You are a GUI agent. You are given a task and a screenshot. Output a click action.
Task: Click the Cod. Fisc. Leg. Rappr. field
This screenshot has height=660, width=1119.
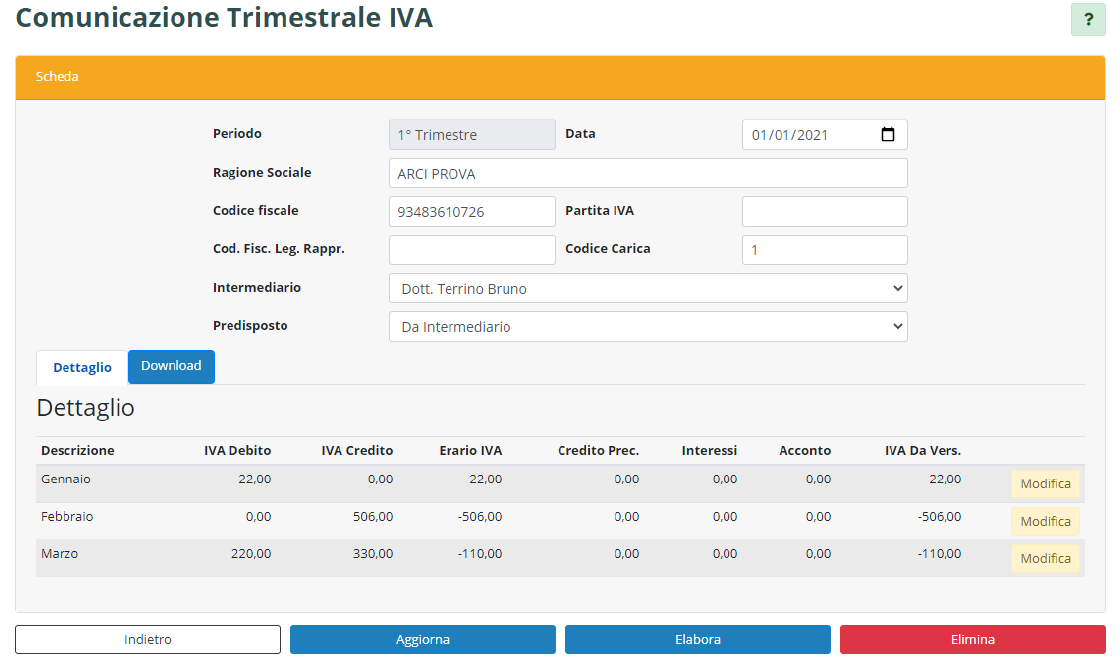point(471,250)
